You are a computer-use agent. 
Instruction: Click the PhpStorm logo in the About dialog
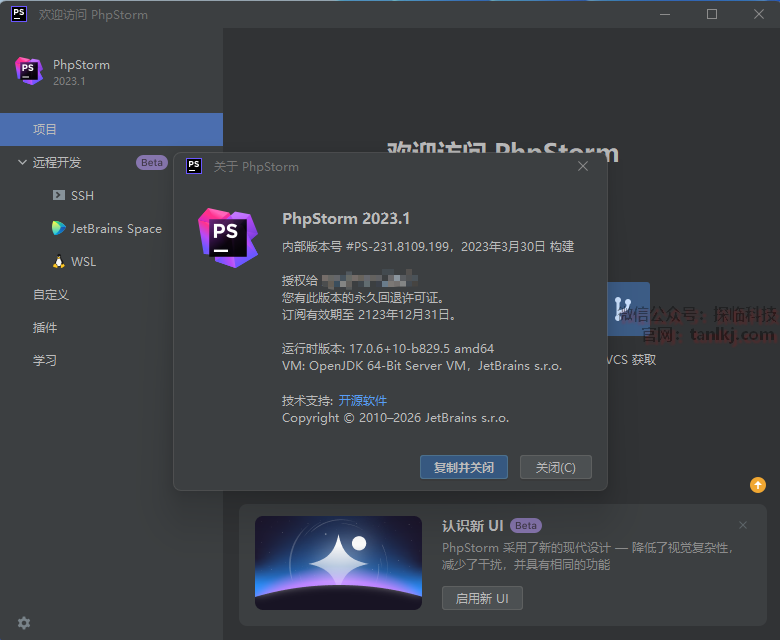(x=228, y=238)
